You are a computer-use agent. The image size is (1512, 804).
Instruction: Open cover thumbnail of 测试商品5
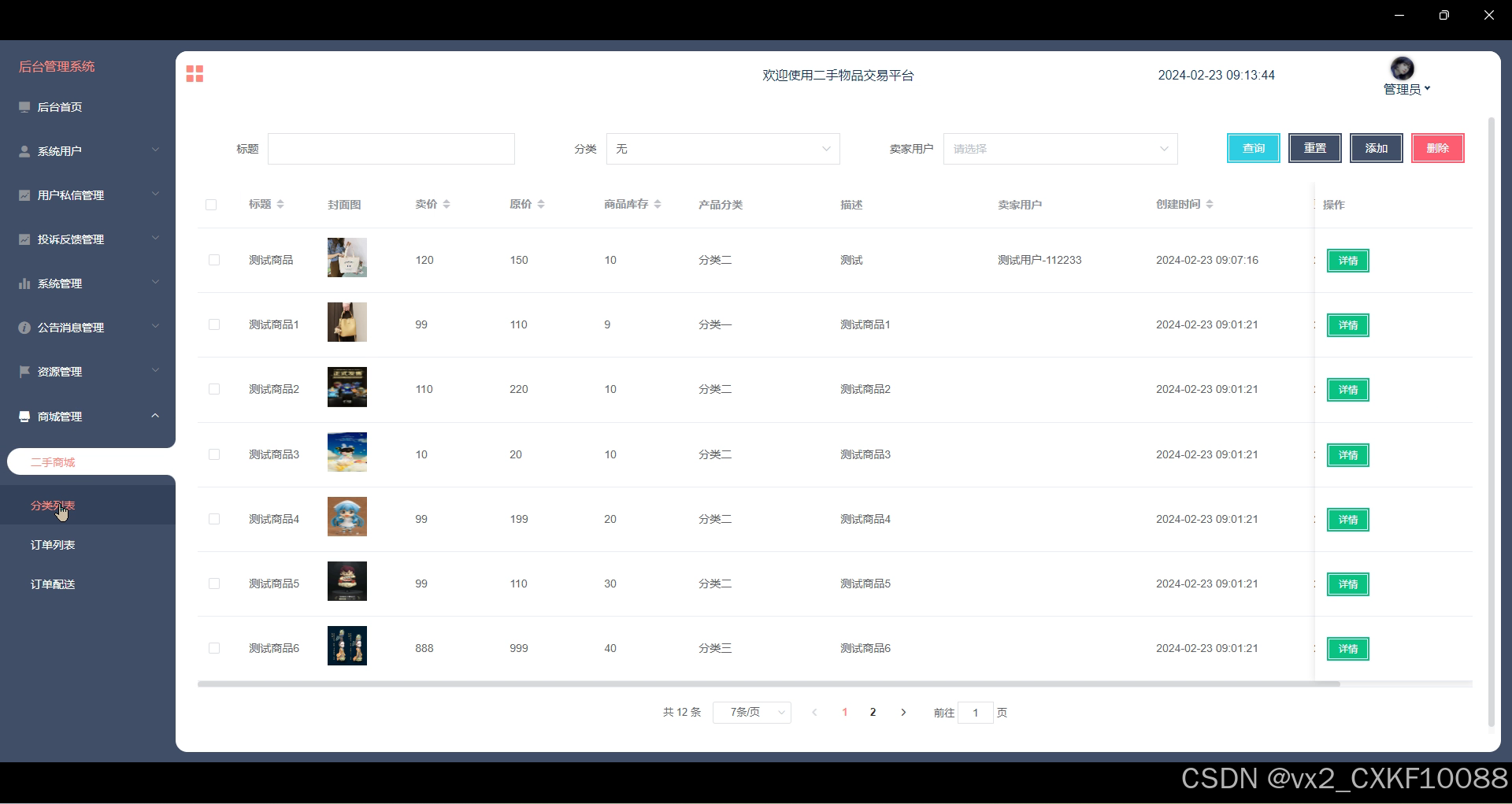(347, 582)
